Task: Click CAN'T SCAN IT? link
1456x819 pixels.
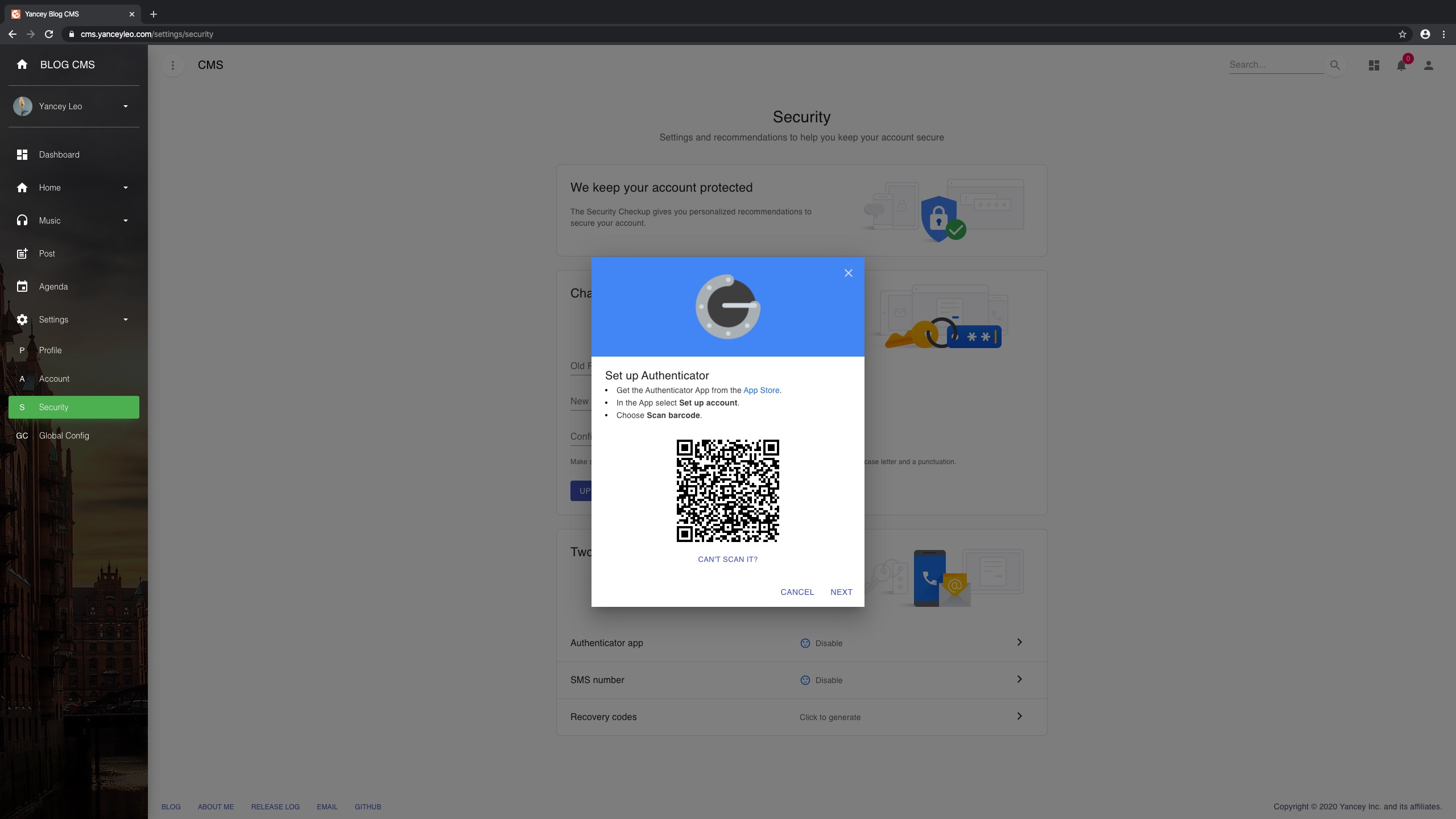Action: pyautogui.click(x=727, y=559)
